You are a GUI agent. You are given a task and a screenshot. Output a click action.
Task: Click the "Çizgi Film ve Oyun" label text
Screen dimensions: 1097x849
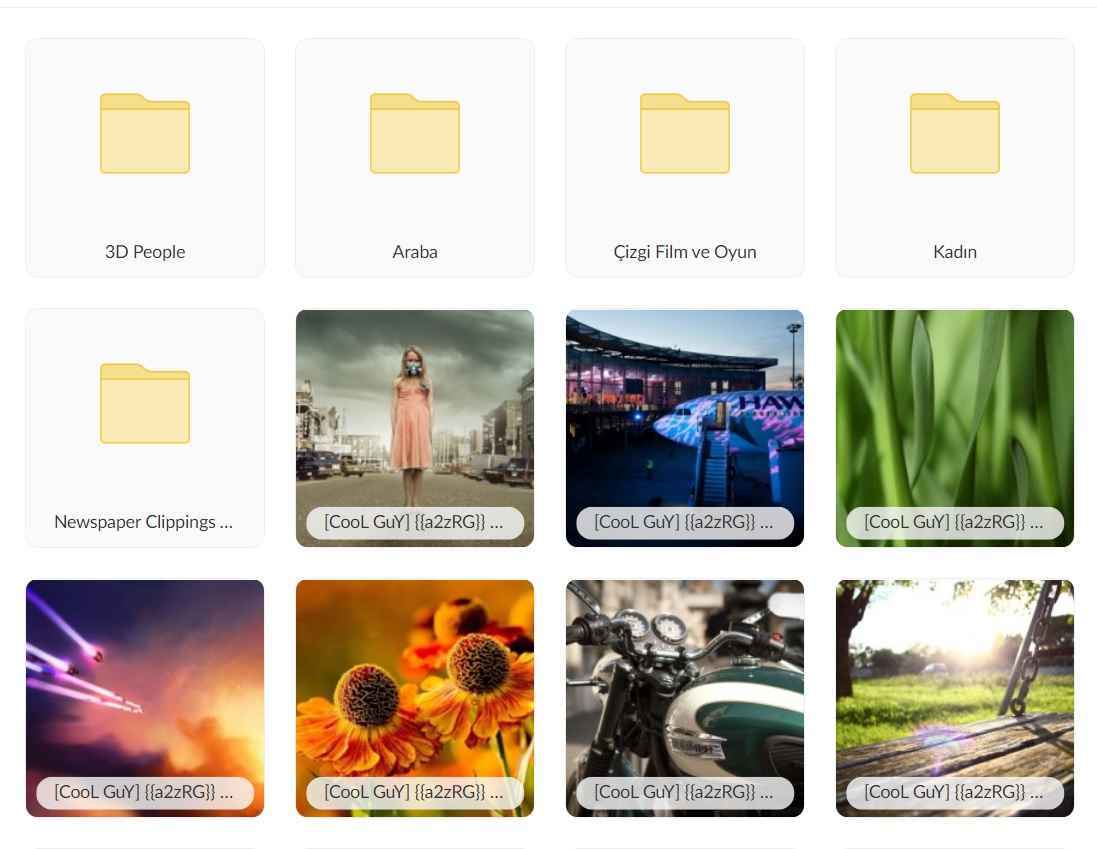pyautogui.click(x=685, y=252)
